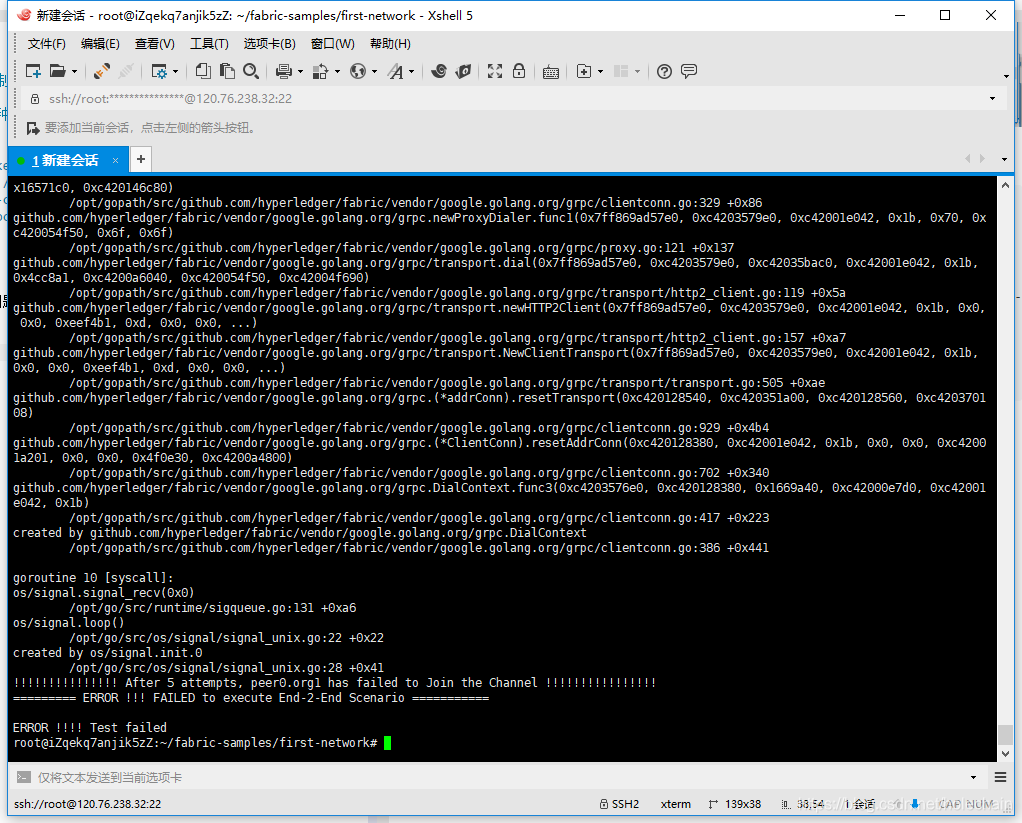The height and width of the screenshot is (823, 1022).
Task: Click the 'ERROR !!!! Test failed' terminal line
Action: pyautogui.click(x=90, y=728)
